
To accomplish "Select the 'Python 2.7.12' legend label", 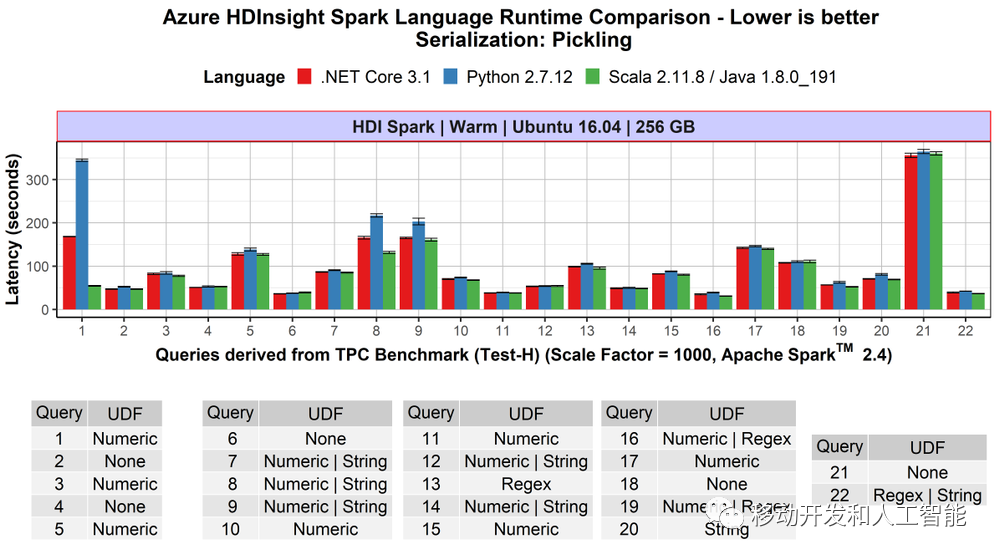I will click(x=519, y=77).
